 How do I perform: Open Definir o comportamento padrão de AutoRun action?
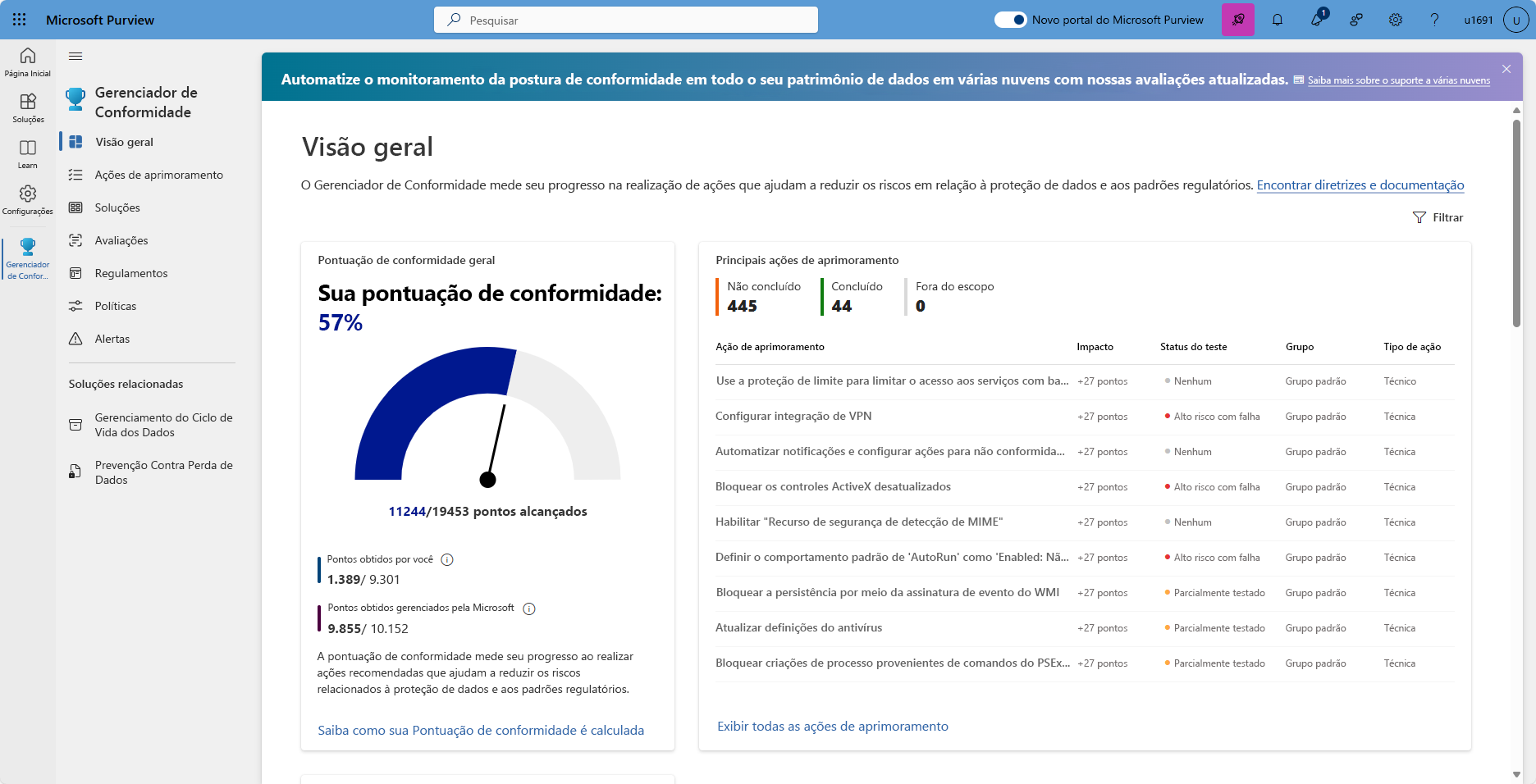click(x=892, y=558)
